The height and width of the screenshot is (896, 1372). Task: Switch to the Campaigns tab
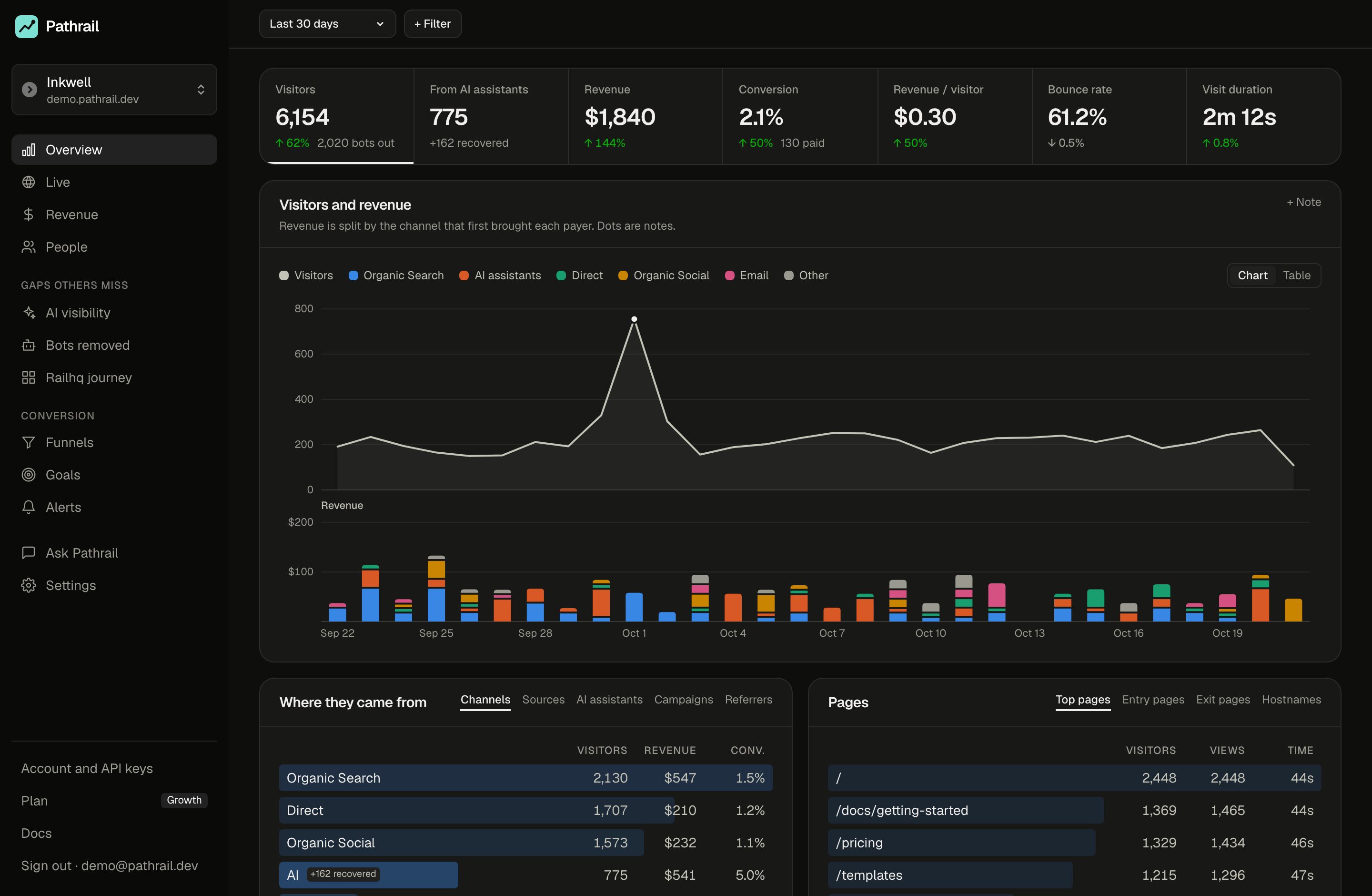tap(683, 699)
